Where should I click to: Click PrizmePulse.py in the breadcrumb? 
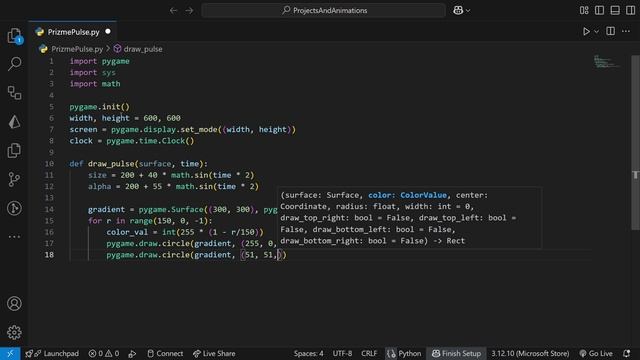point(77,49)
